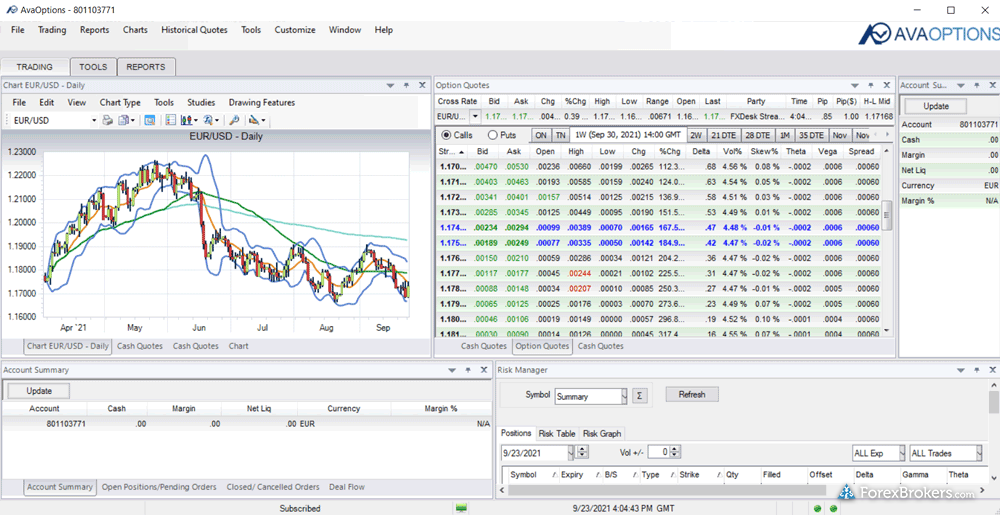Screen dimensions: 1000x515
Task: Click the zoom magnifier icon in chart toolbar
Action: (234, 120)
